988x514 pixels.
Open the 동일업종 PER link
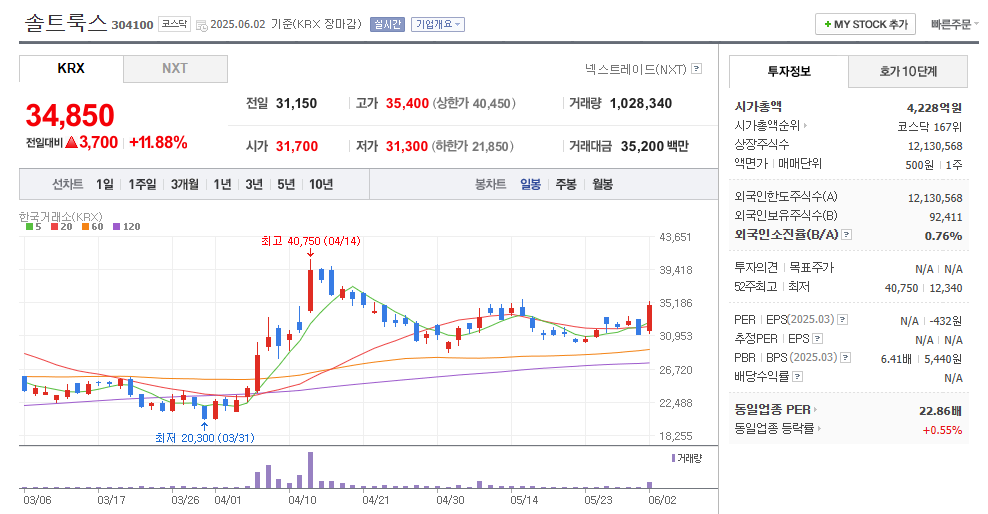(x=773, y=409)
